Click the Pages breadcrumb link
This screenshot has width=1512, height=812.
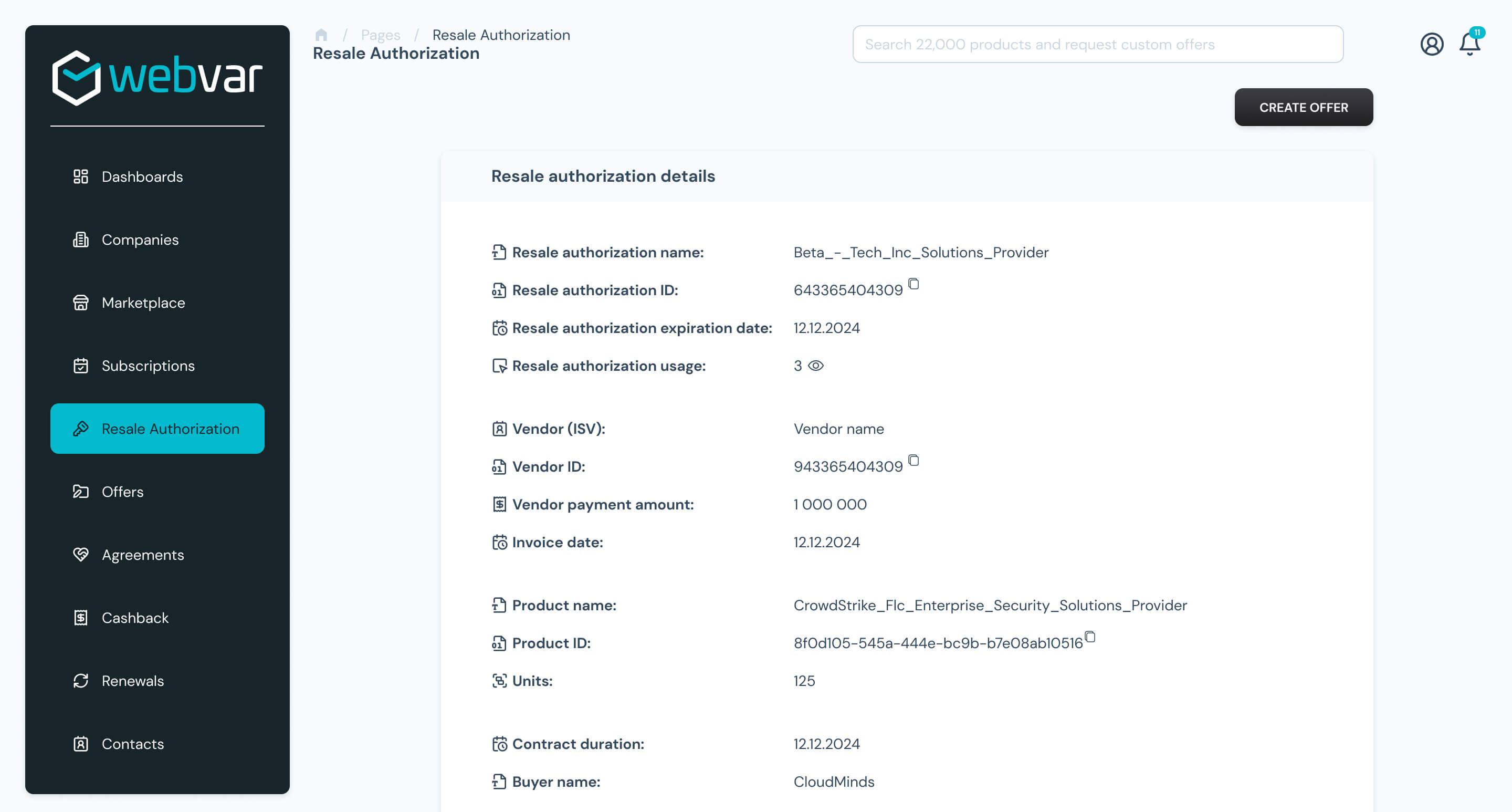click(380, 35)
